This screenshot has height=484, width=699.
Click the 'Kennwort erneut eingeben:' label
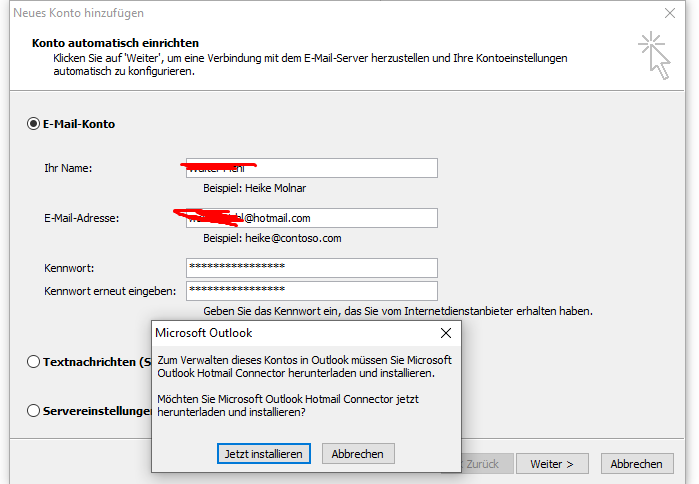coord(110,291)
